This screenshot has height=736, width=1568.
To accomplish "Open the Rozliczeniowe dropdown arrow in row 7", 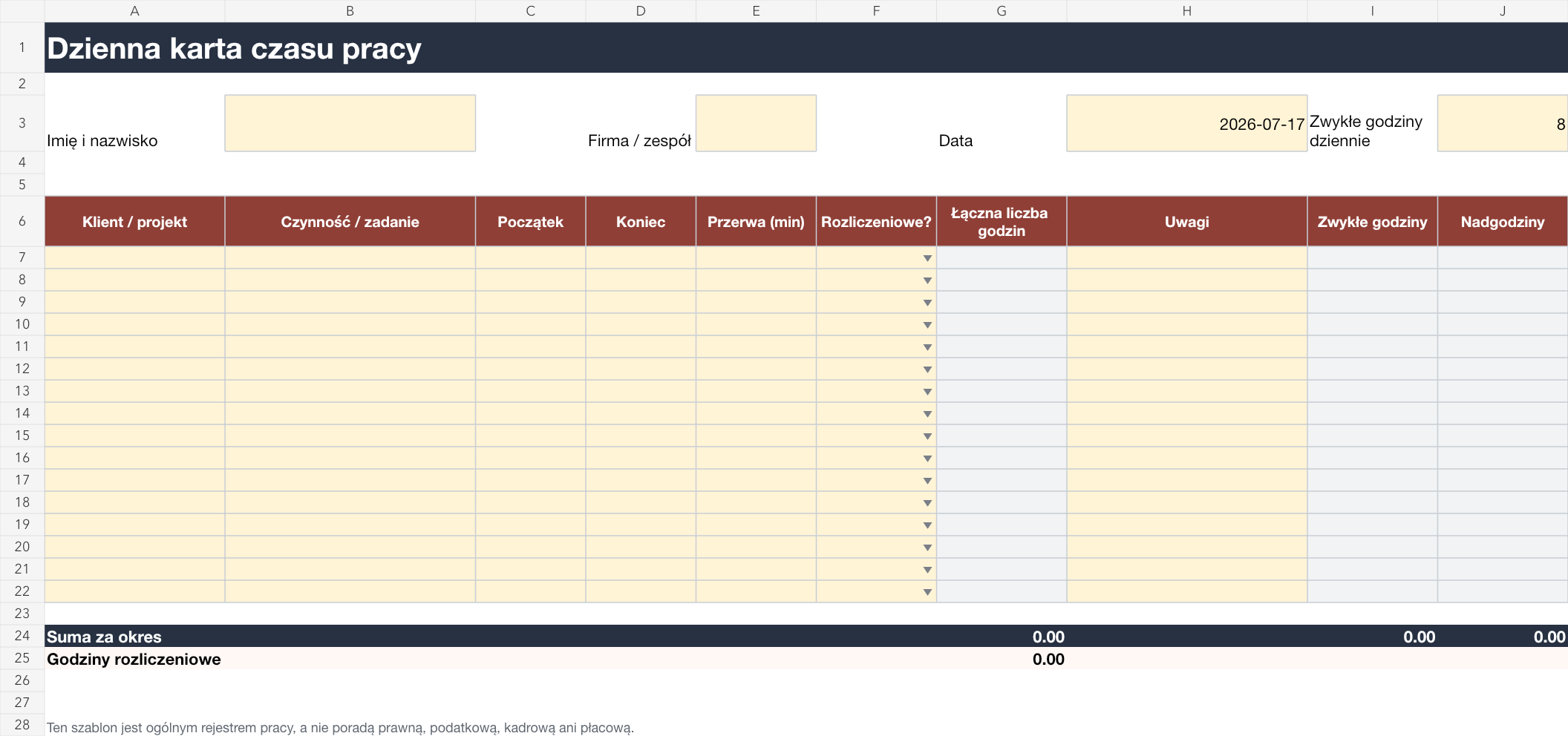I will coord(927,258).
